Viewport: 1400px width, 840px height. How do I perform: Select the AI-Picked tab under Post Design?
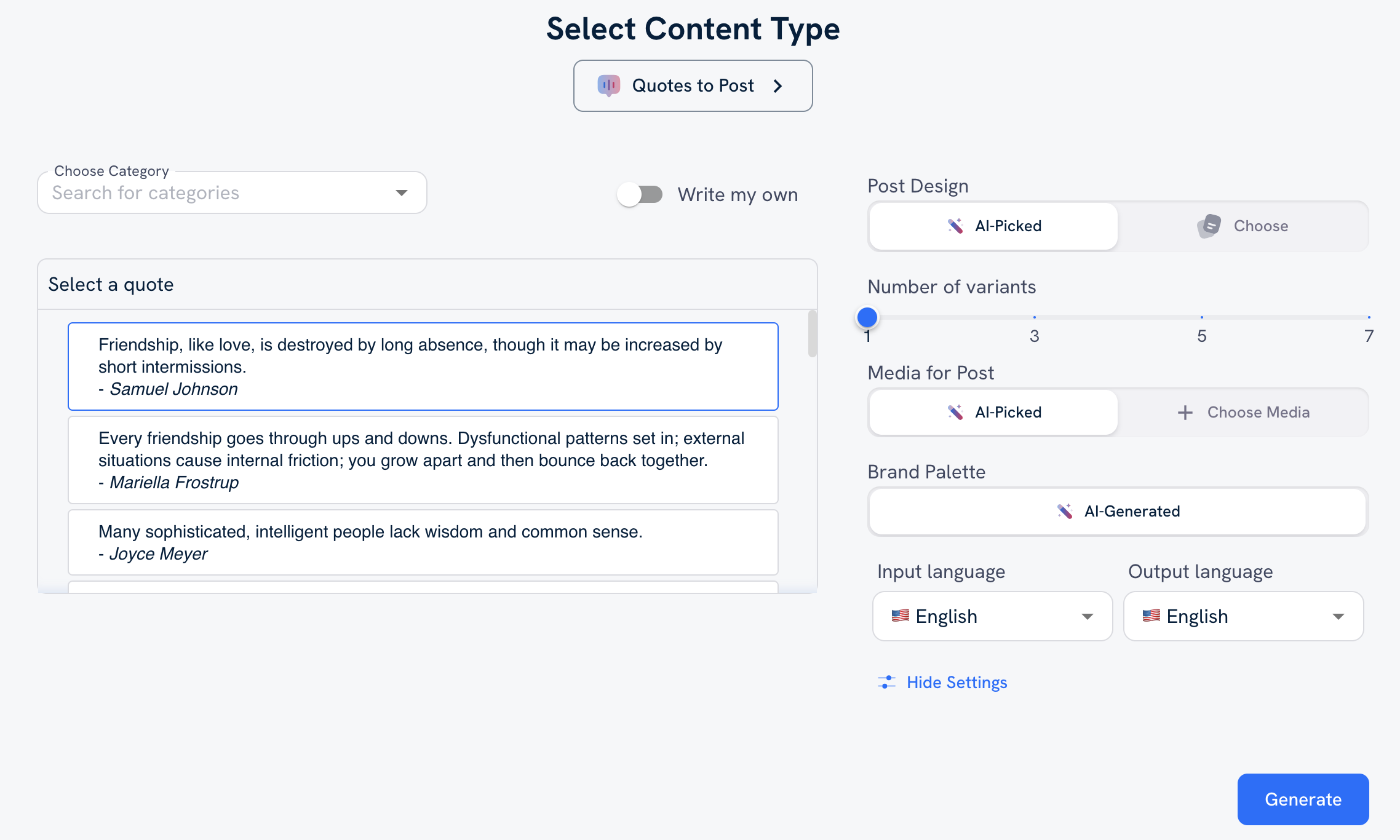[992, 226]
